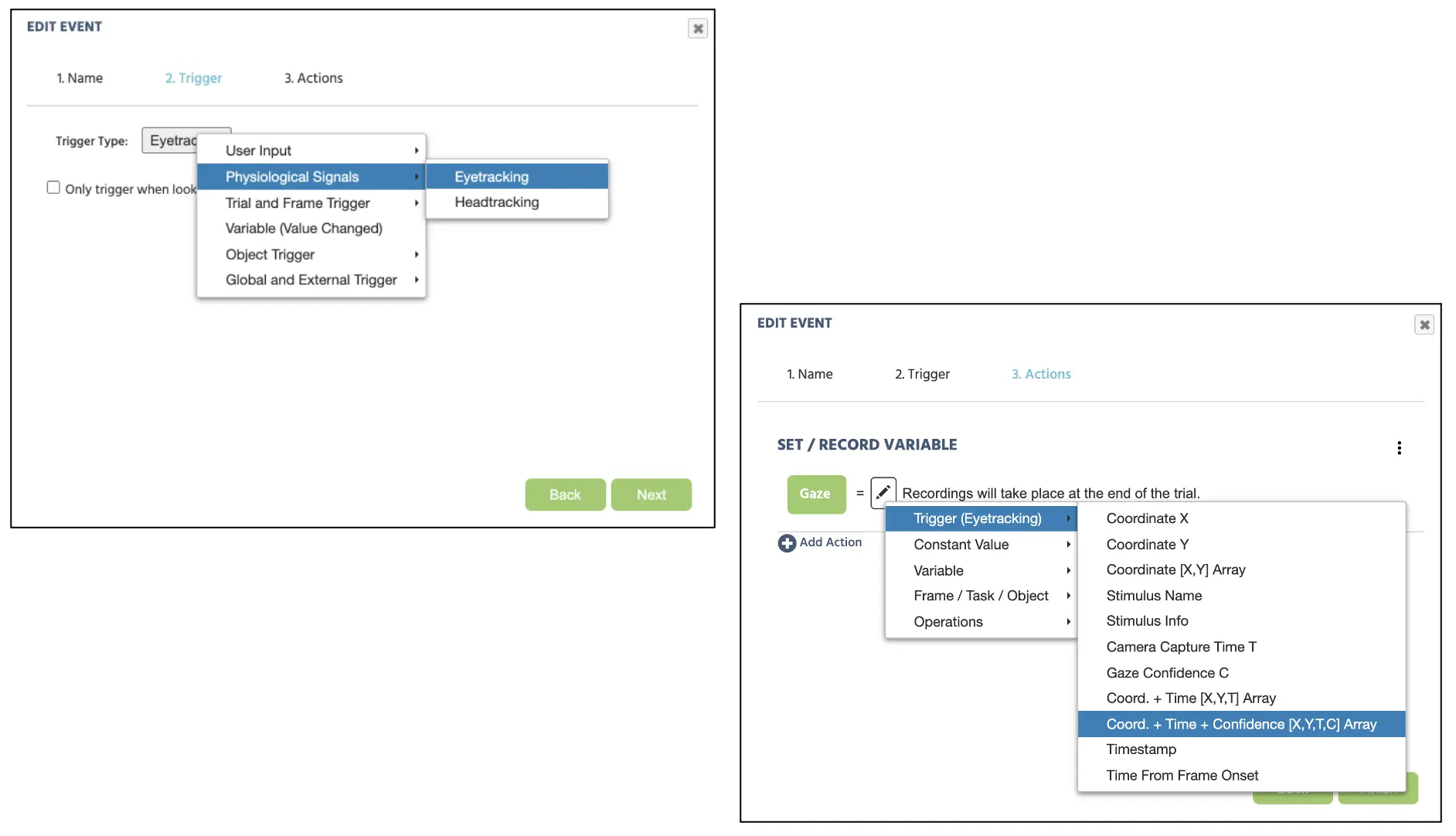The image size is (1456, 836).
Task: Expand the Trial and Frame Trigger submenu
Action: pyautogui.click(x=311, y=203)
